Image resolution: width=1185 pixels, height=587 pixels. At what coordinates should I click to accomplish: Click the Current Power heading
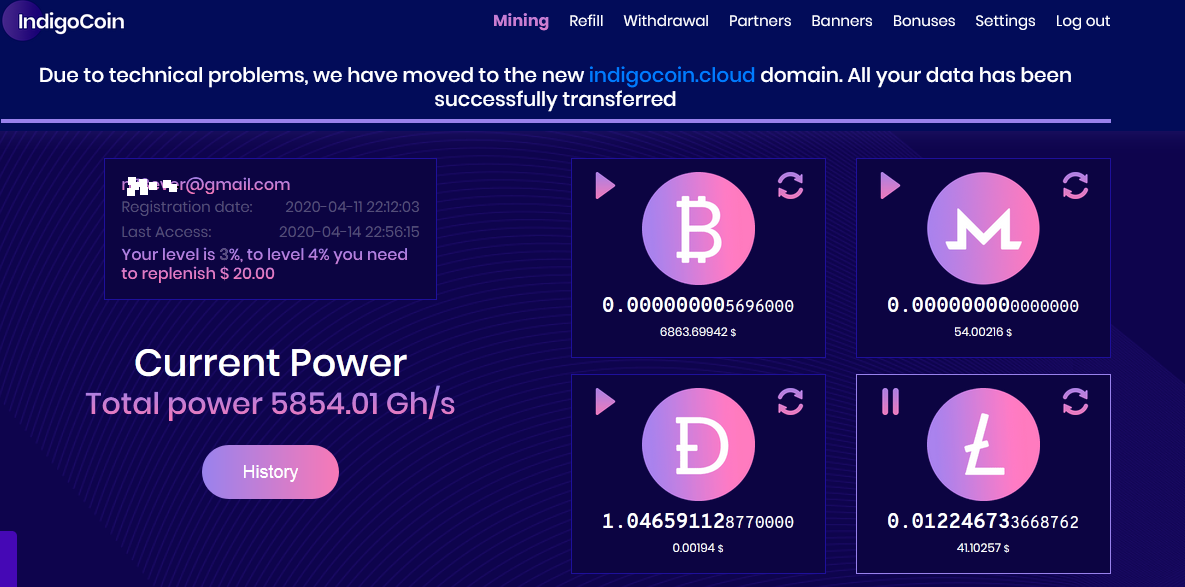[x=271, y=363]
